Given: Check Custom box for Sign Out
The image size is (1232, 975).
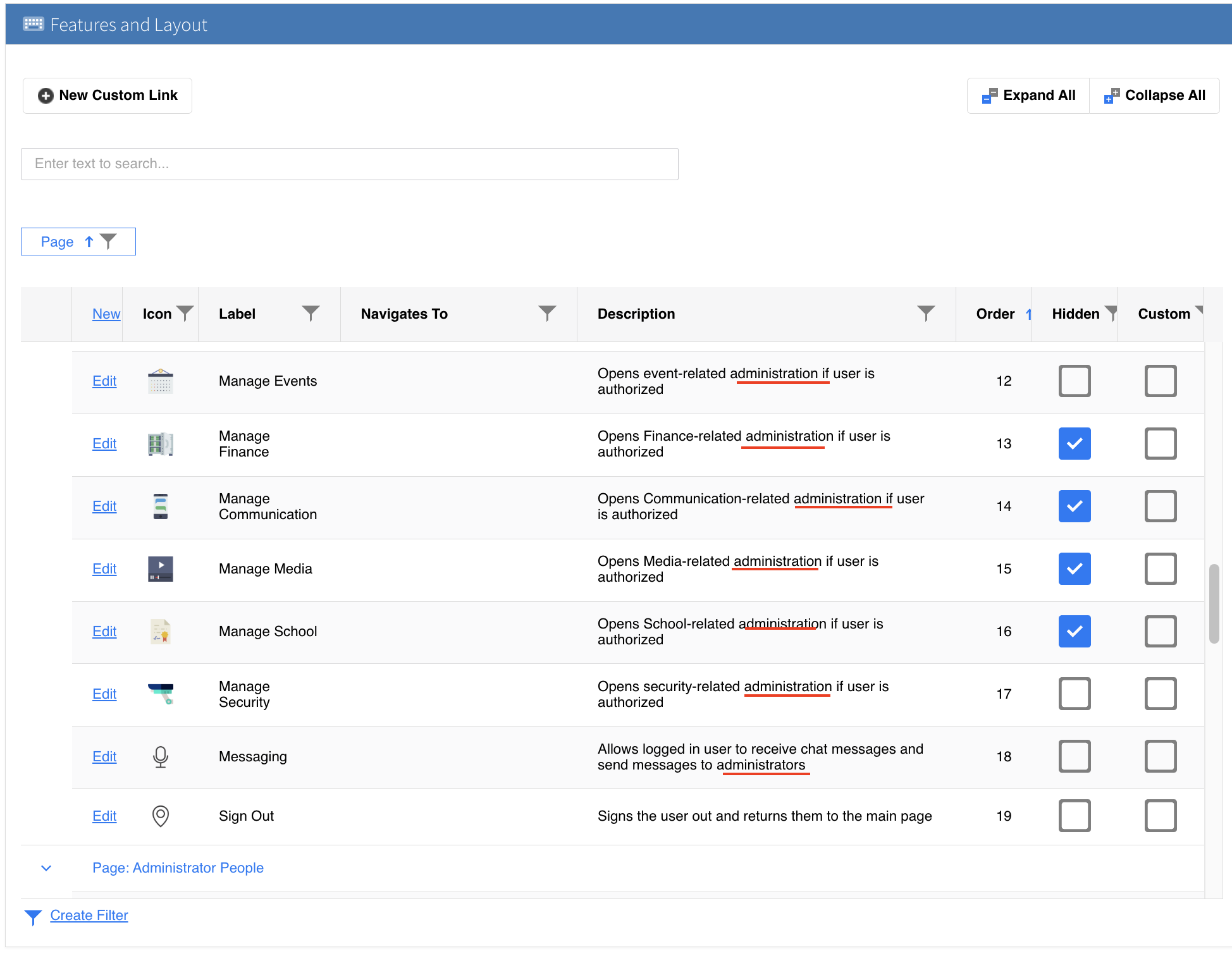Looking at the screenshot, I should tap(1161, 816).
